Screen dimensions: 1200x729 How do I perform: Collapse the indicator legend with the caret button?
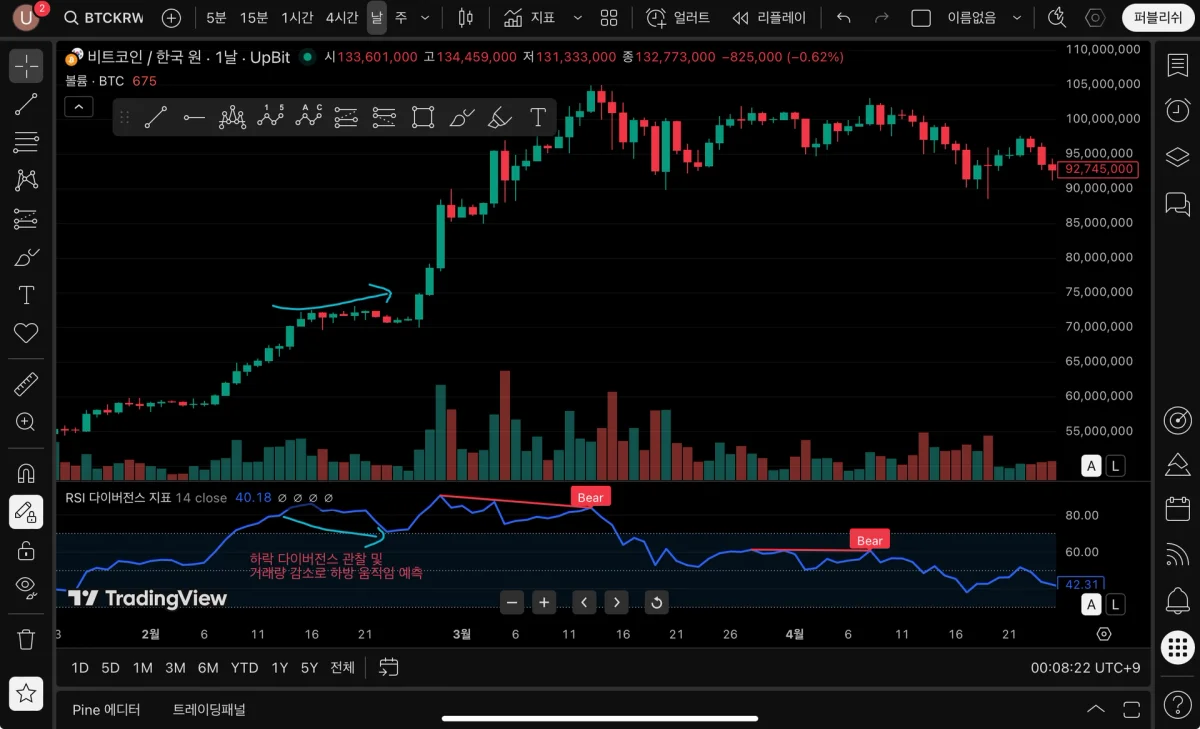pos(79,106)
